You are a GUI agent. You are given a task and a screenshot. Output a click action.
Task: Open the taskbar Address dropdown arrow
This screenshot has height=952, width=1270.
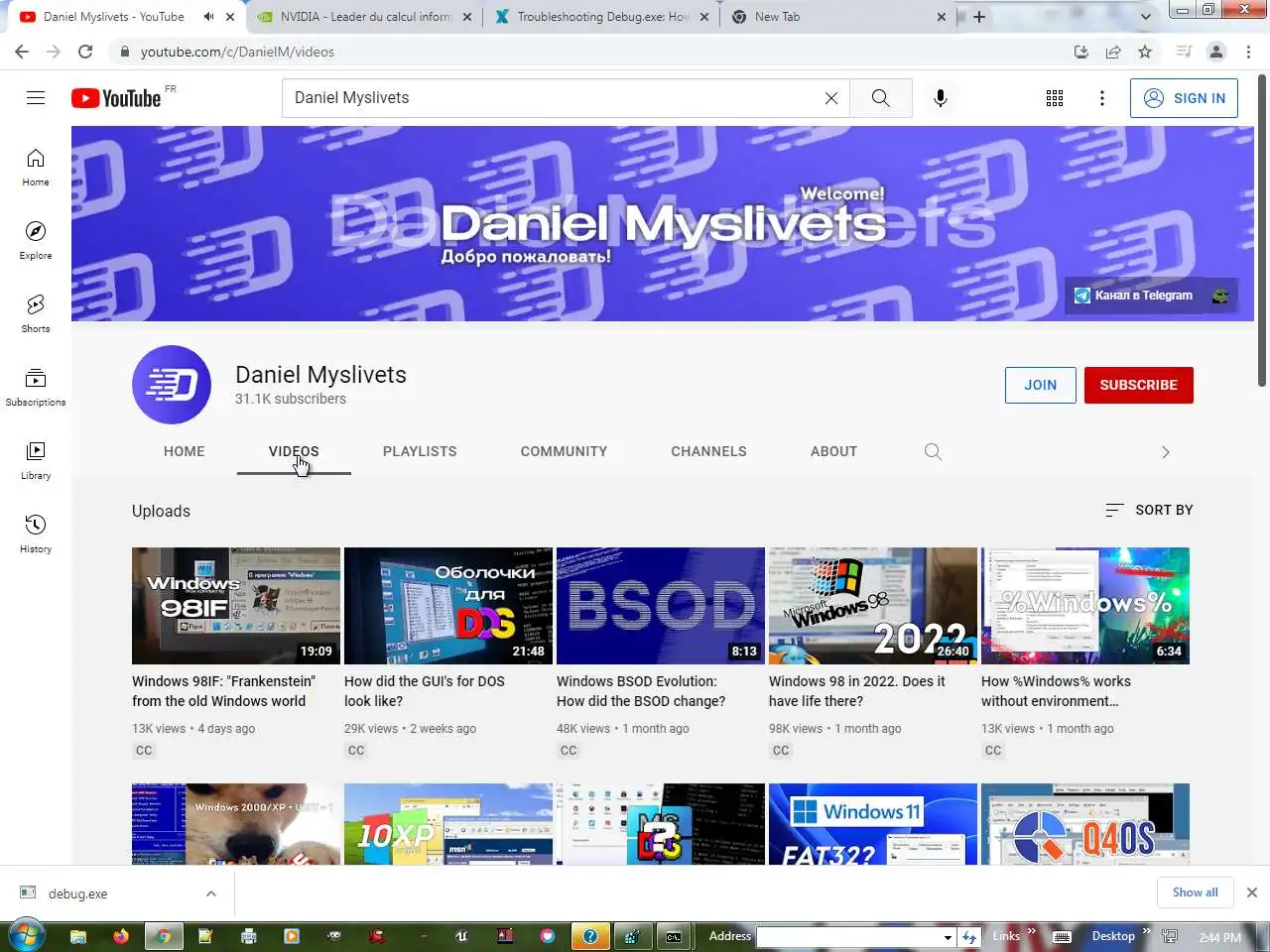click(948, 936)
